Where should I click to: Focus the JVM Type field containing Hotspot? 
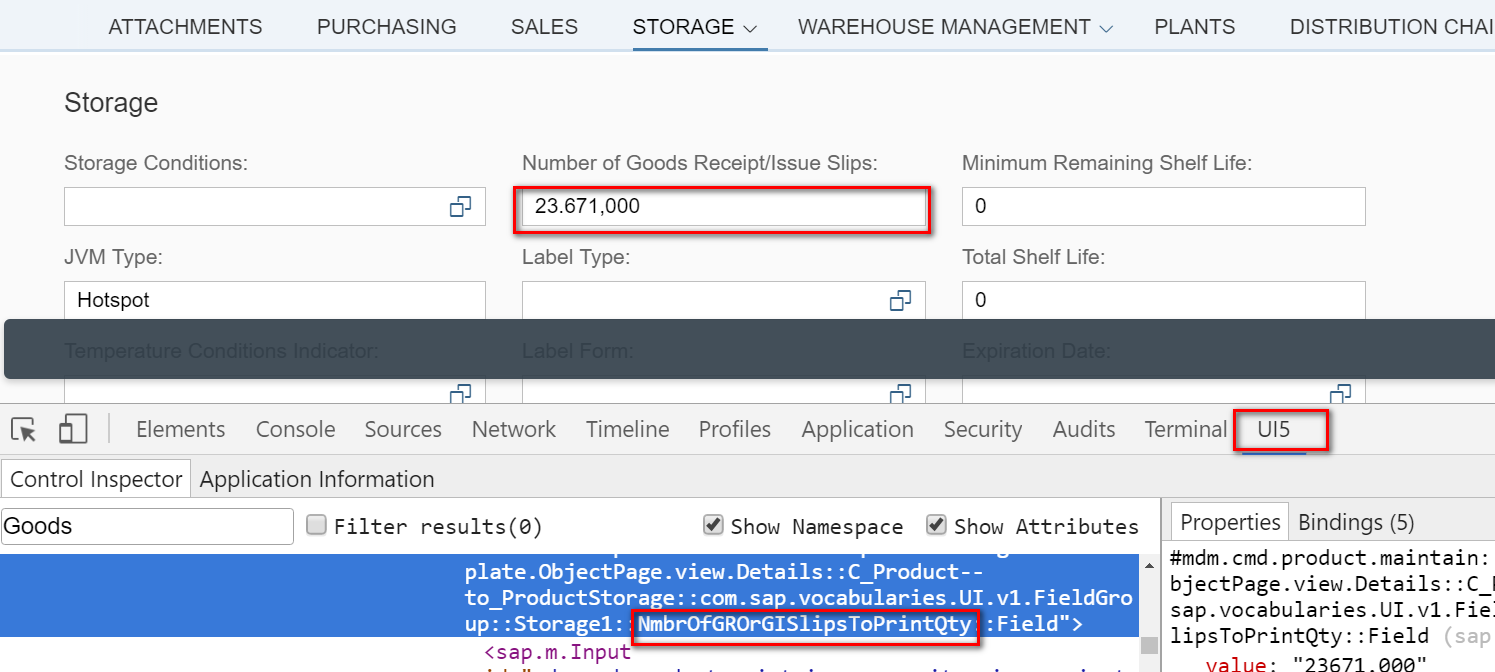pyautogui.click(x=275, y=300)
